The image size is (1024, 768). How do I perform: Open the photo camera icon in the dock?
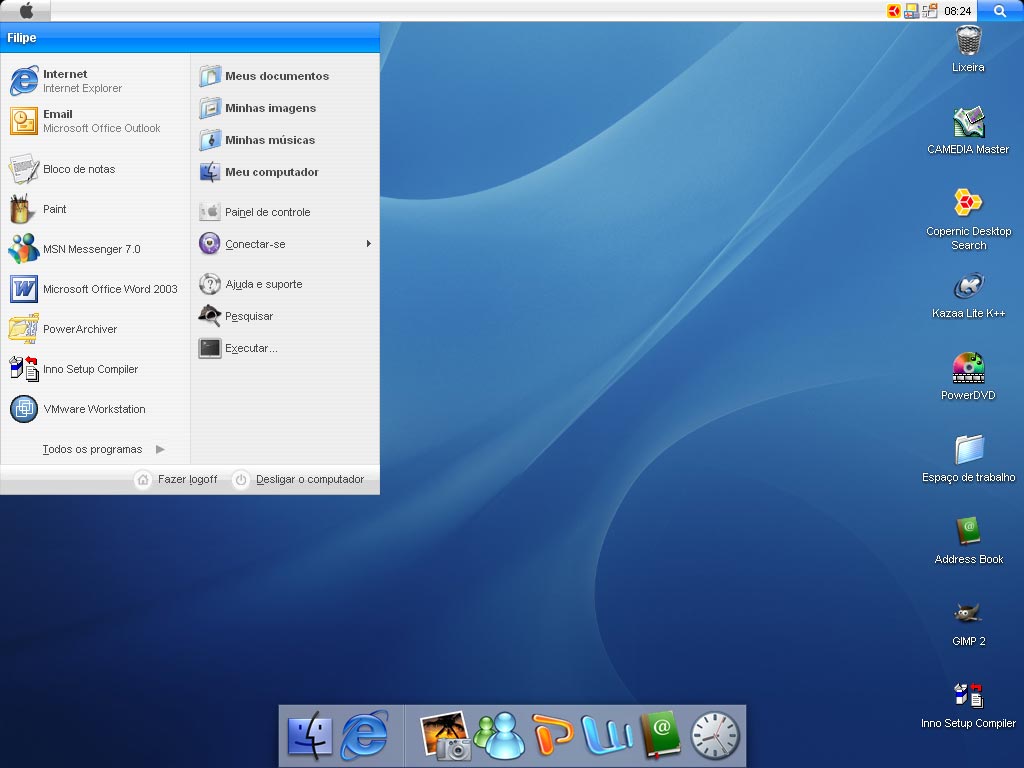point(445,736)
